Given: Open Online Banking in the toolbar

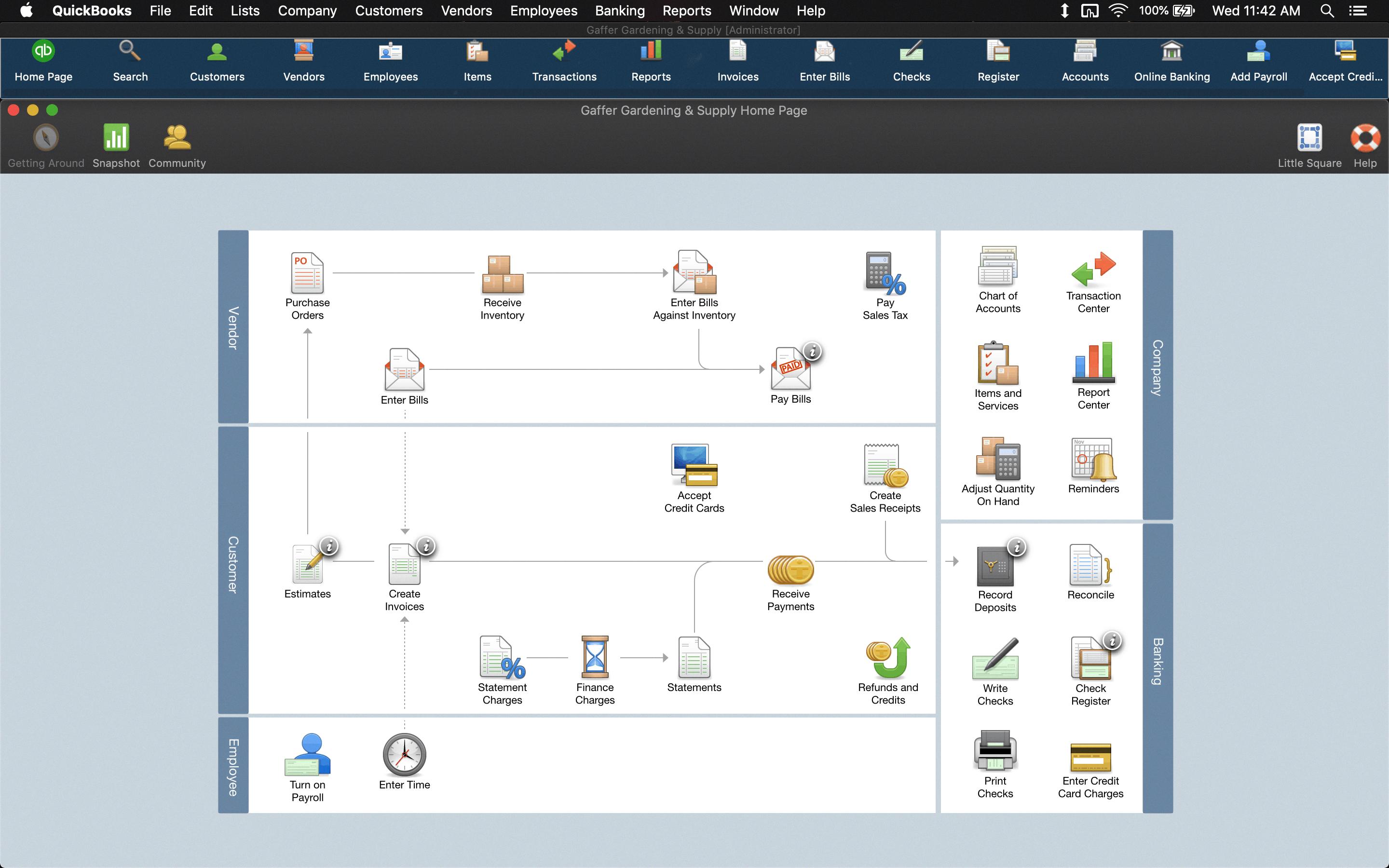Looking at the screenshot, I should (x=1171, y=61).
